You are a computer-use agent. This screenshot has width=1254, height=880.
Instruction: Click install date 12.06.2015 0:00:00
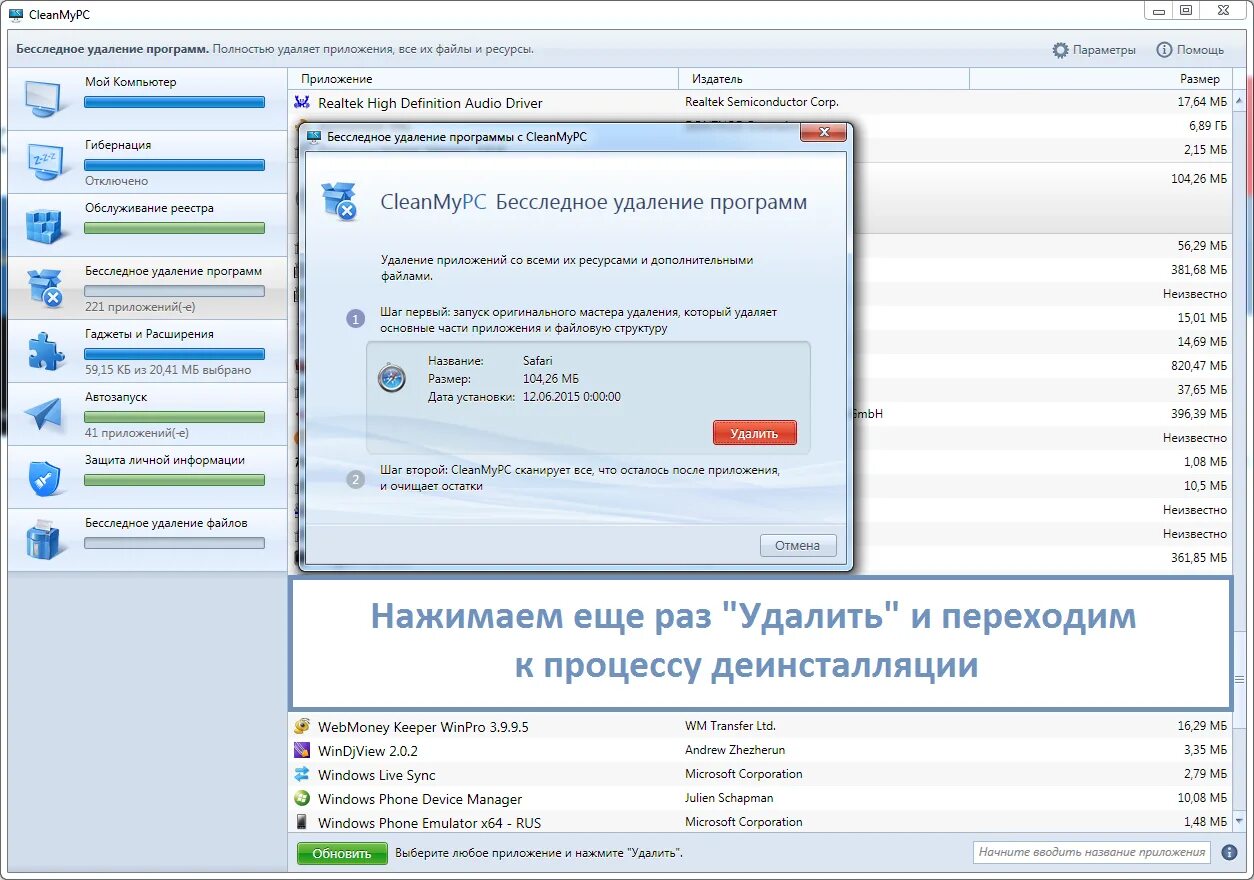(571, 396)
